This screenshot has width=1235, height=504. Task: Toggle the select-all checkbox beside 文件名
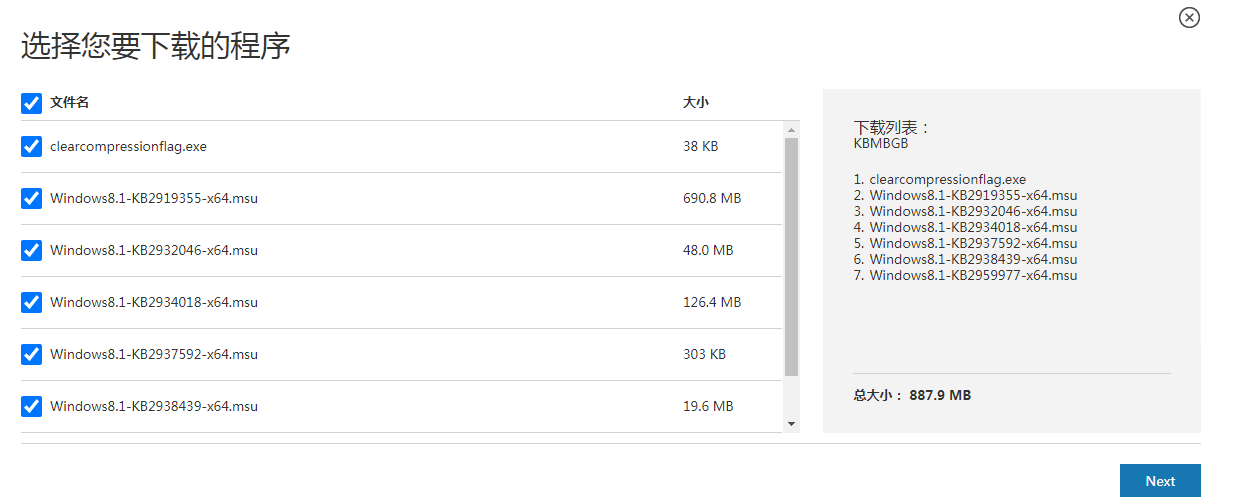(x=31, y=103)
